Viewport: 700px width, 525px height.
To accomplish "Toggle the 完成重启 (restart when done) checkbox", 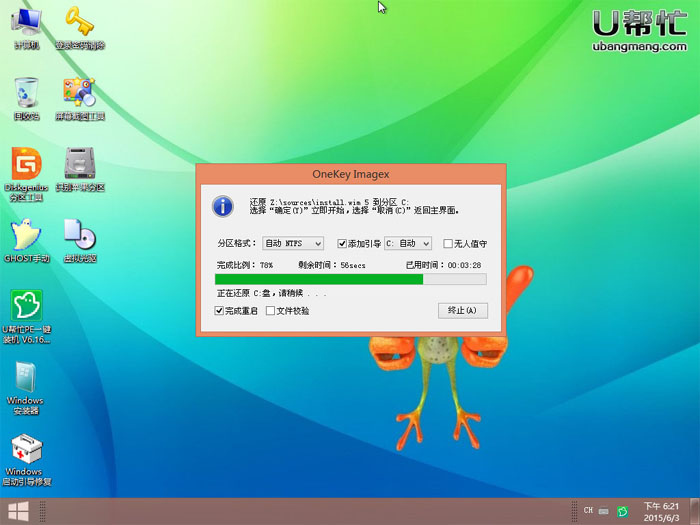I will point(220,311).
